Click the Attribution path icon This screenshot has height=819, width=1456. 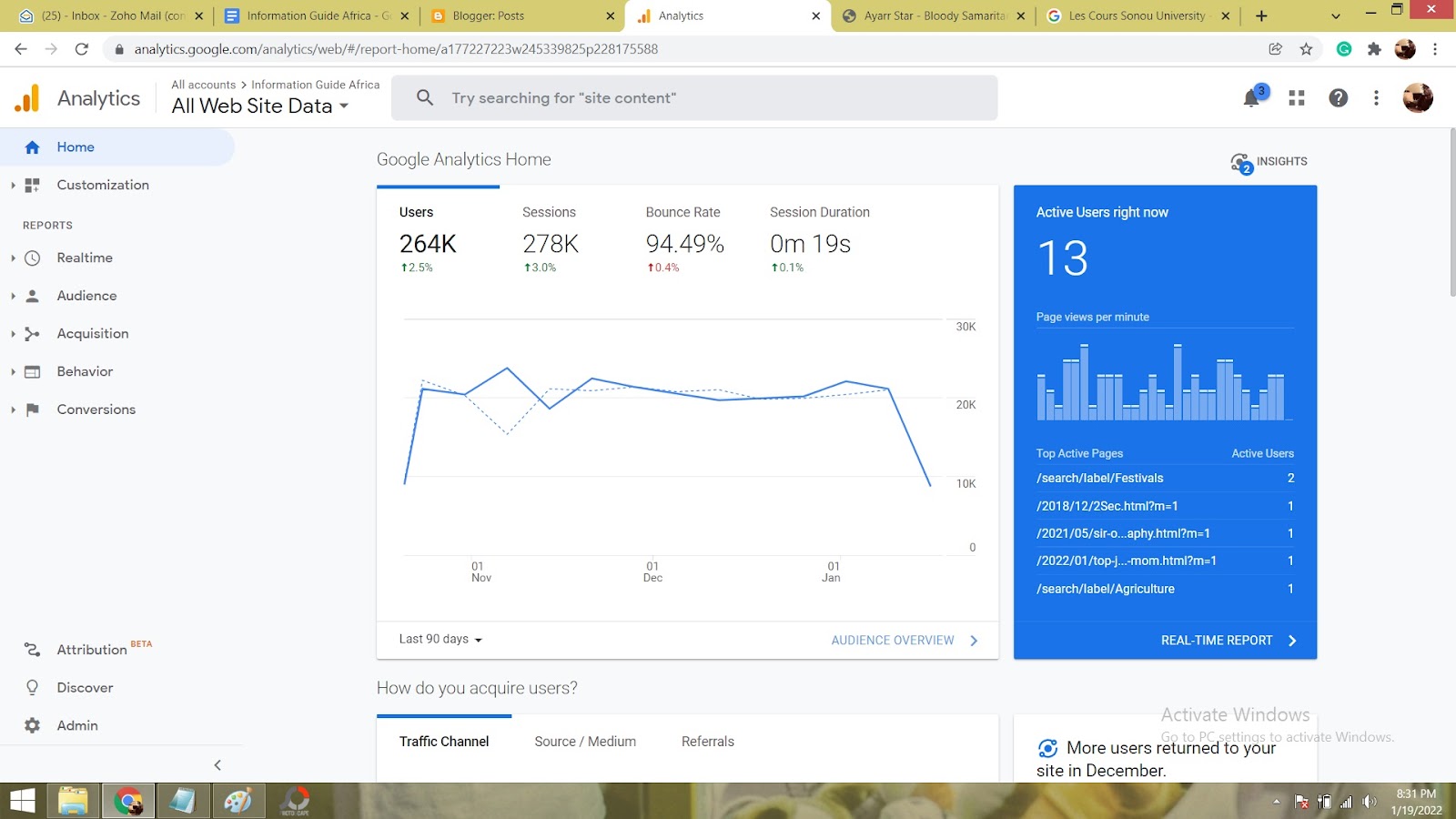(33, 650)
